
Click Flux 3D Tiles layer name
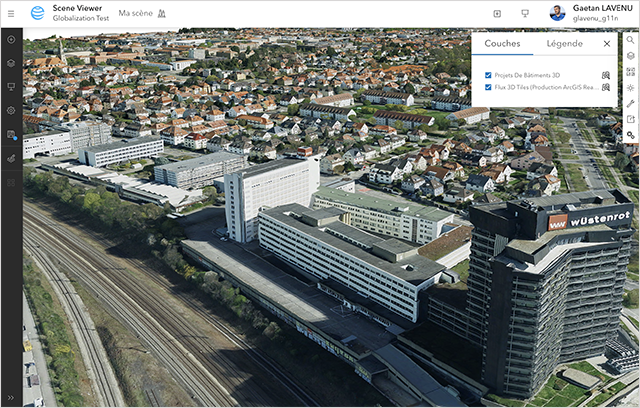point(547,87)
